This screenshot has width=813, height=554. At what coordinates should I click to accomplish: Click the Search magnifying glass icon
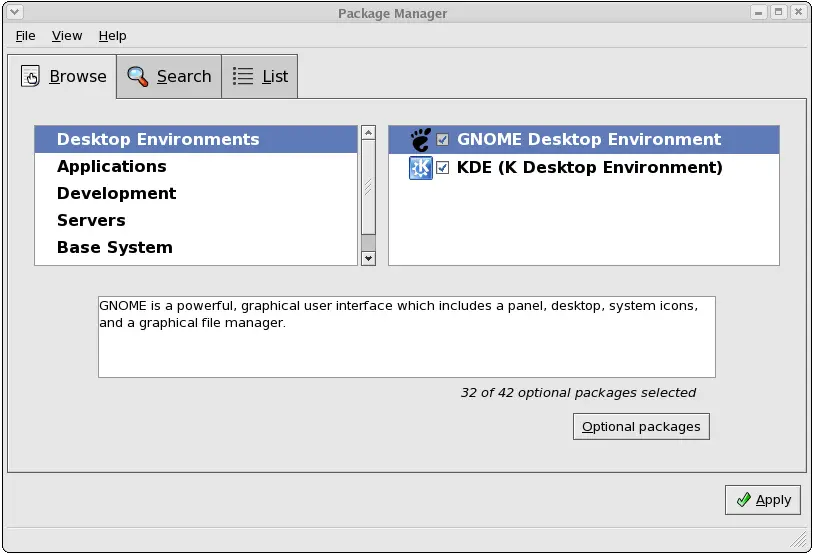pyautogui.click(x=138, y=77)
